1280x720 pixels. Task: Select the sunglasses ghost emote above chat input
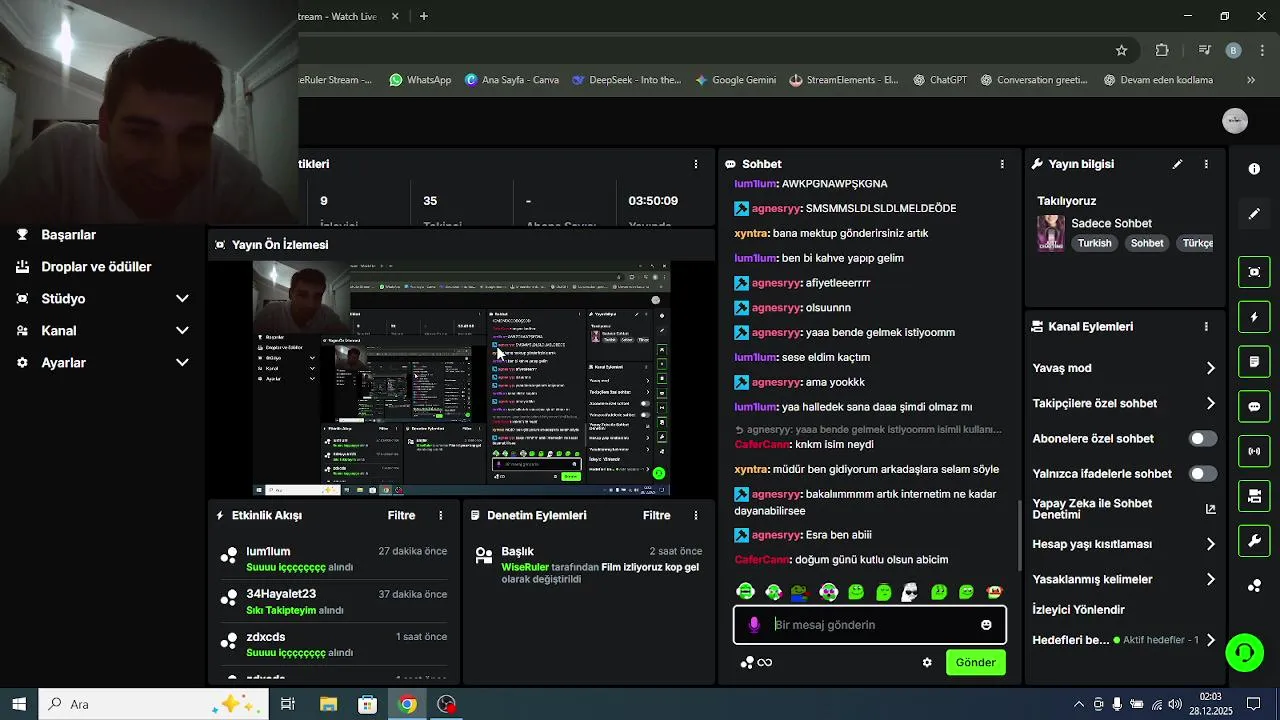tap(909, 592)
